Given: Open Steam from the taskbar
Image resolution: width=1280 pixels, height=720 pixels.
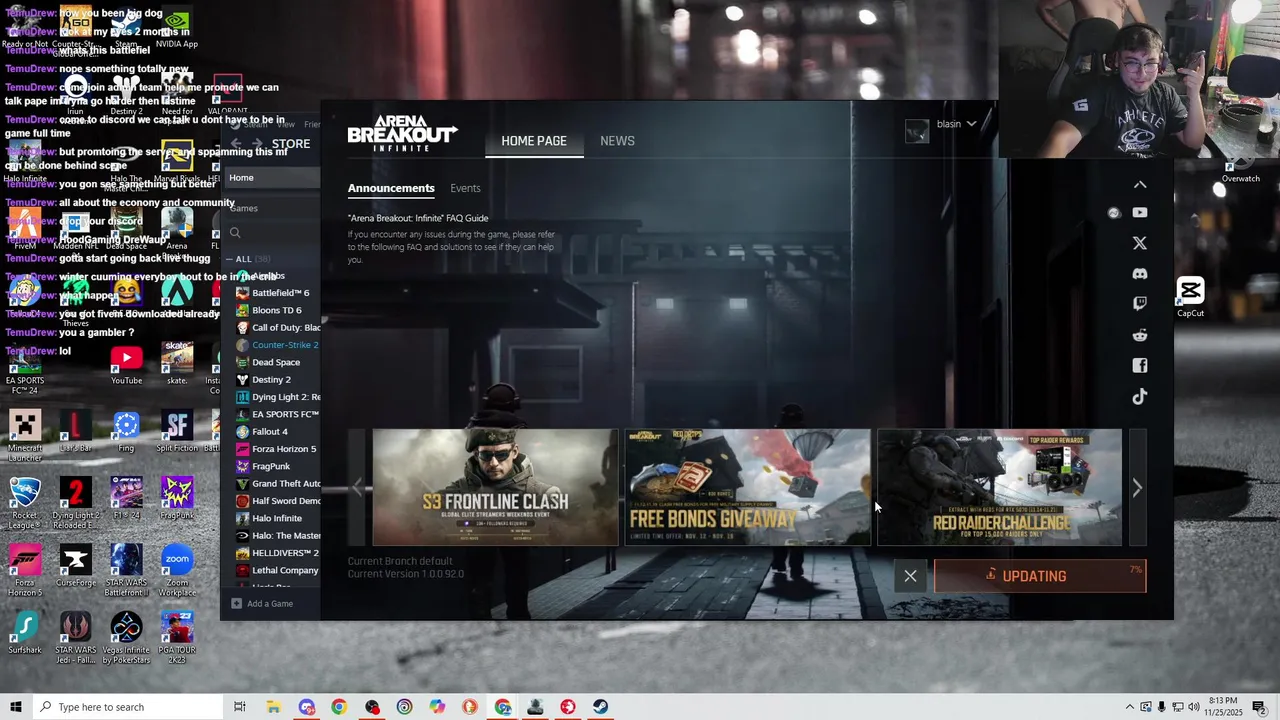Looking at the screenshot, I should [601, 707].
